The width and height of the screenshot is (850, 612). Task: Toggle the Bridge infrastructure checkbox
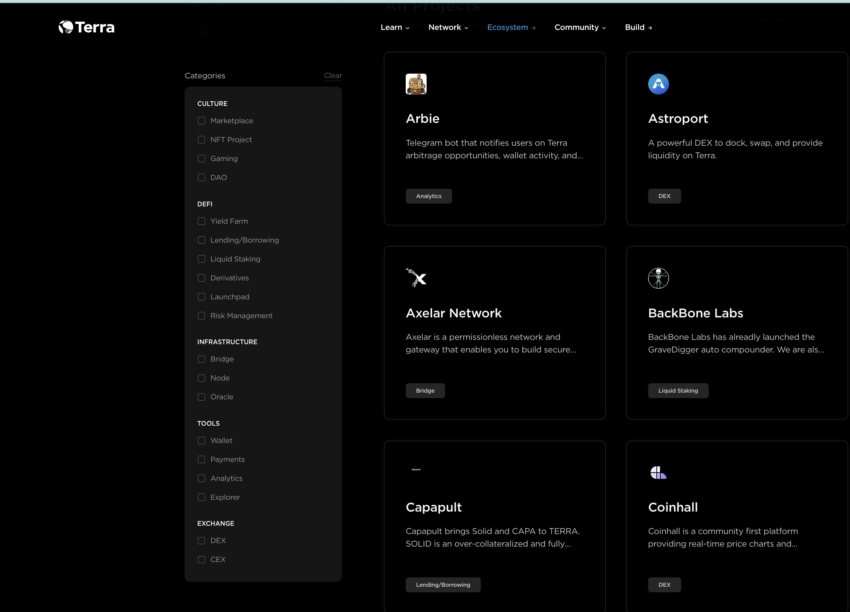tap(201, 359)
